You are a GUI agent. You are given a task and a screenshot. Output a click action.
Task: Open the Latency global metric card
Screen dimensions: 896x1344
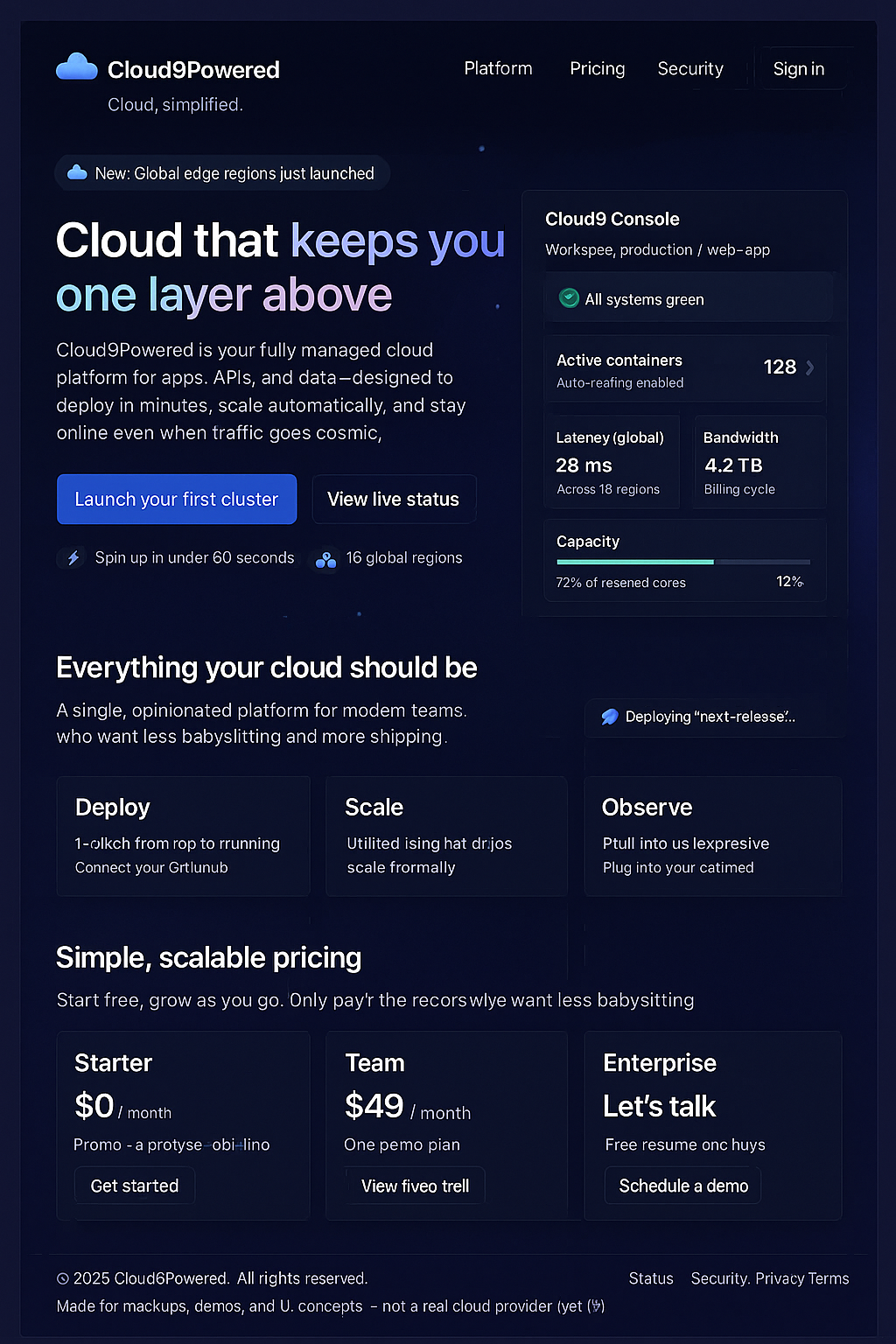612,462
